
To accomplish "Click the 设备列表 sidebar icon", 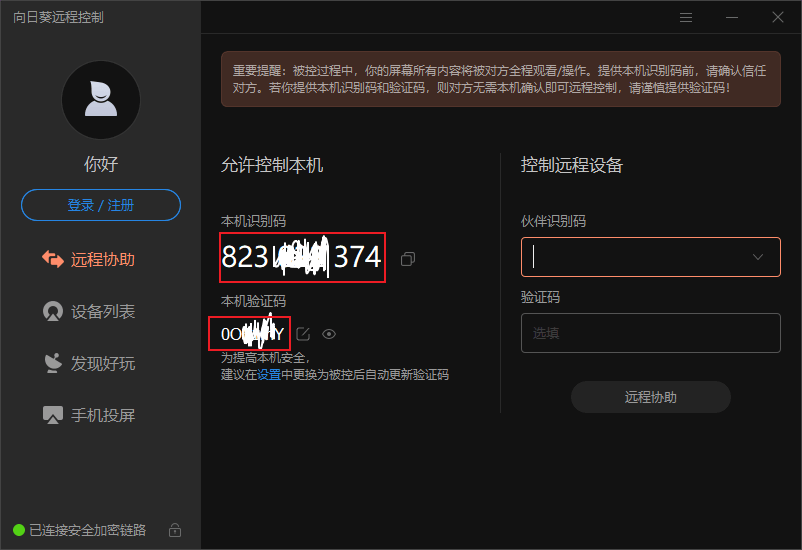I will click(53, 312).
